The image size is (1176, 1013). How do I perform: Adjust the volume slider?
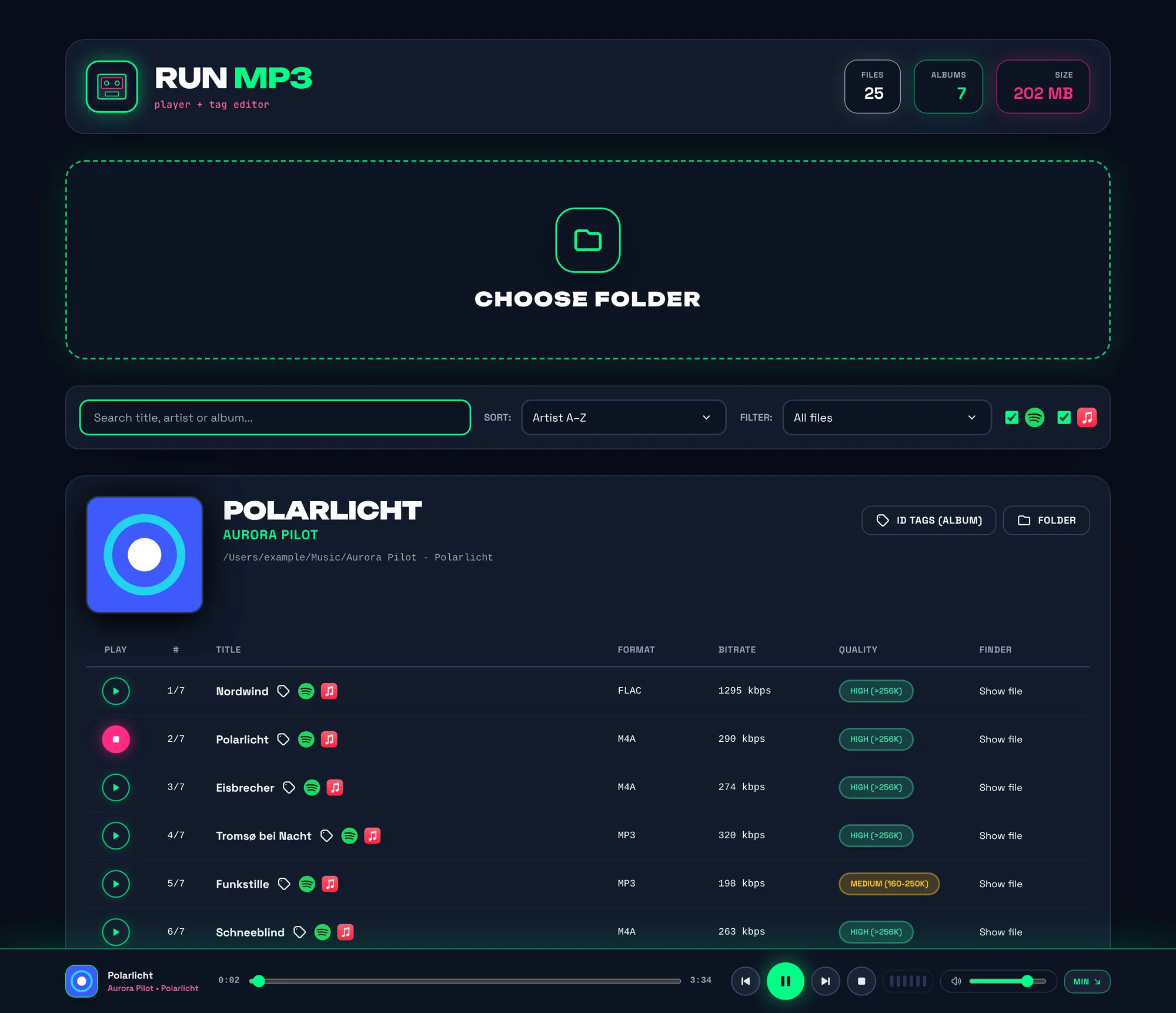point(1007,981)
